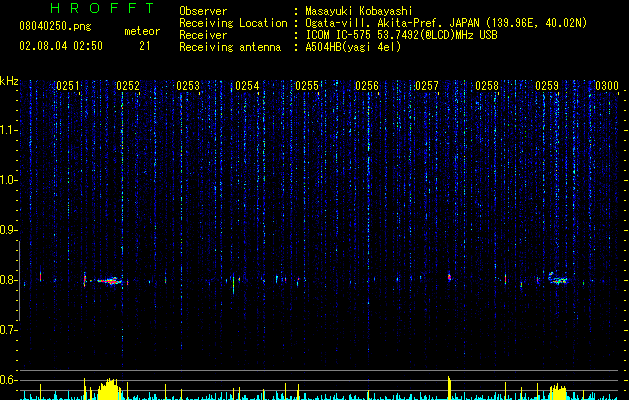
Task: Click the 0.9 kHz axis label
Action: tap(8, 230)
